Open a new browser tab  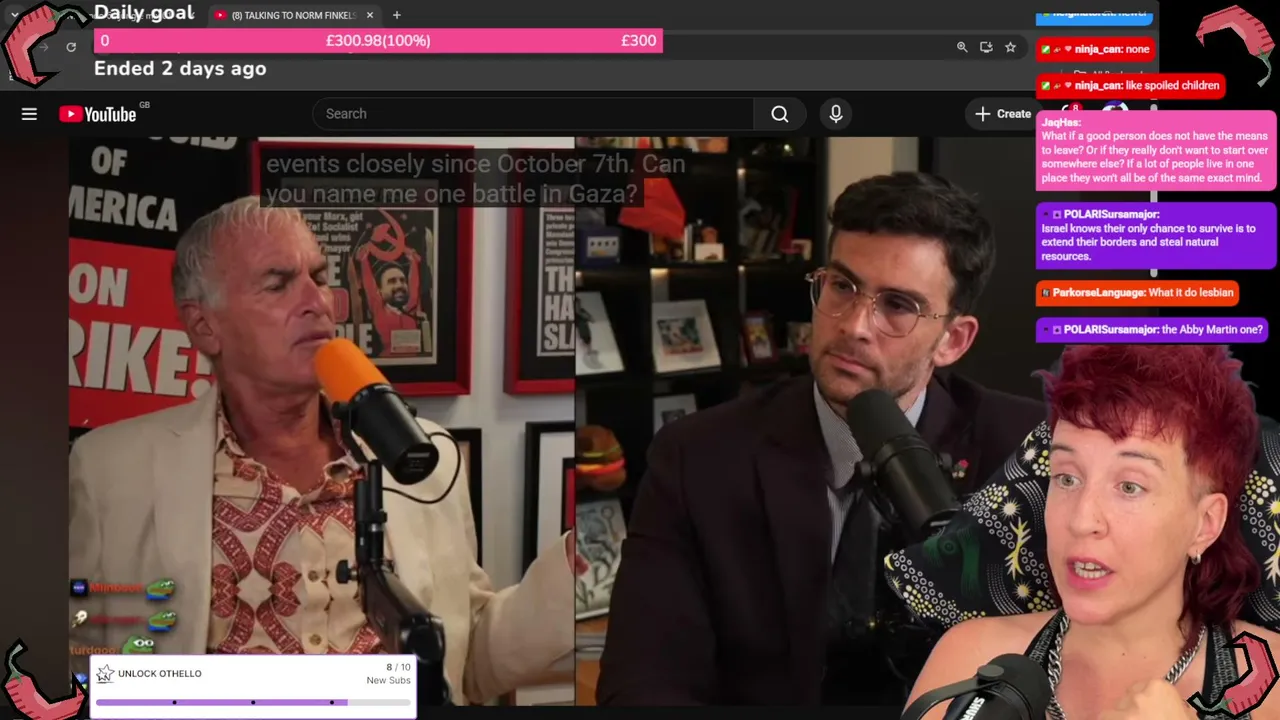coord(397,15)
